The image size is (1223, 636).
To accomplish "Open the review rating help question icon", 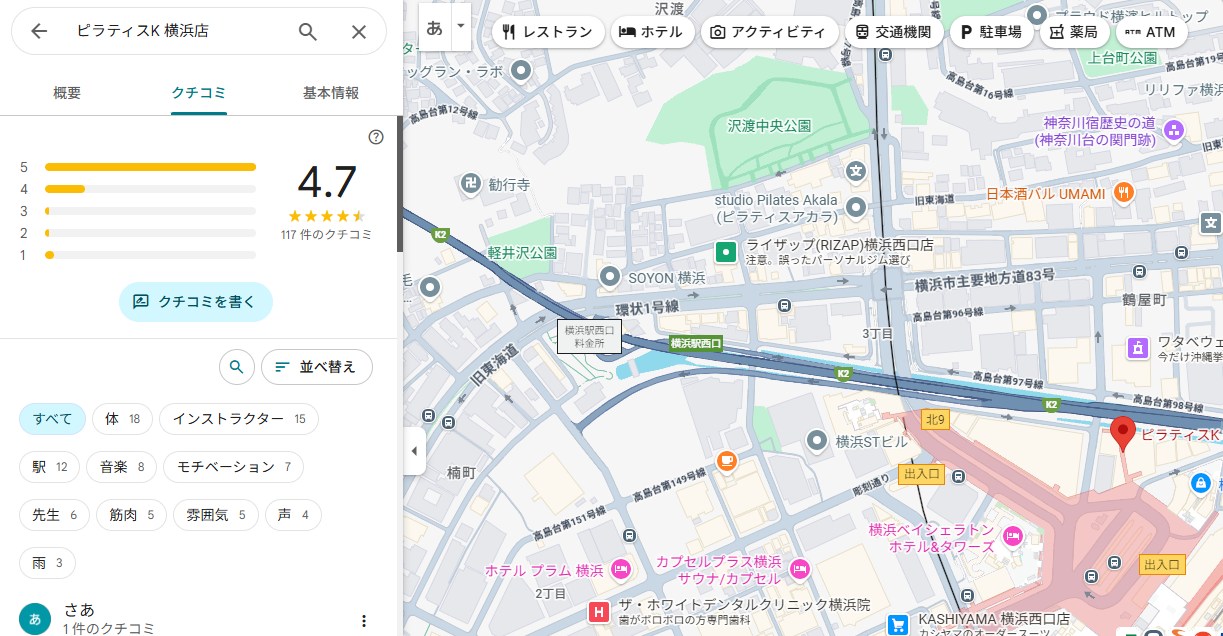I will (376, 137).
